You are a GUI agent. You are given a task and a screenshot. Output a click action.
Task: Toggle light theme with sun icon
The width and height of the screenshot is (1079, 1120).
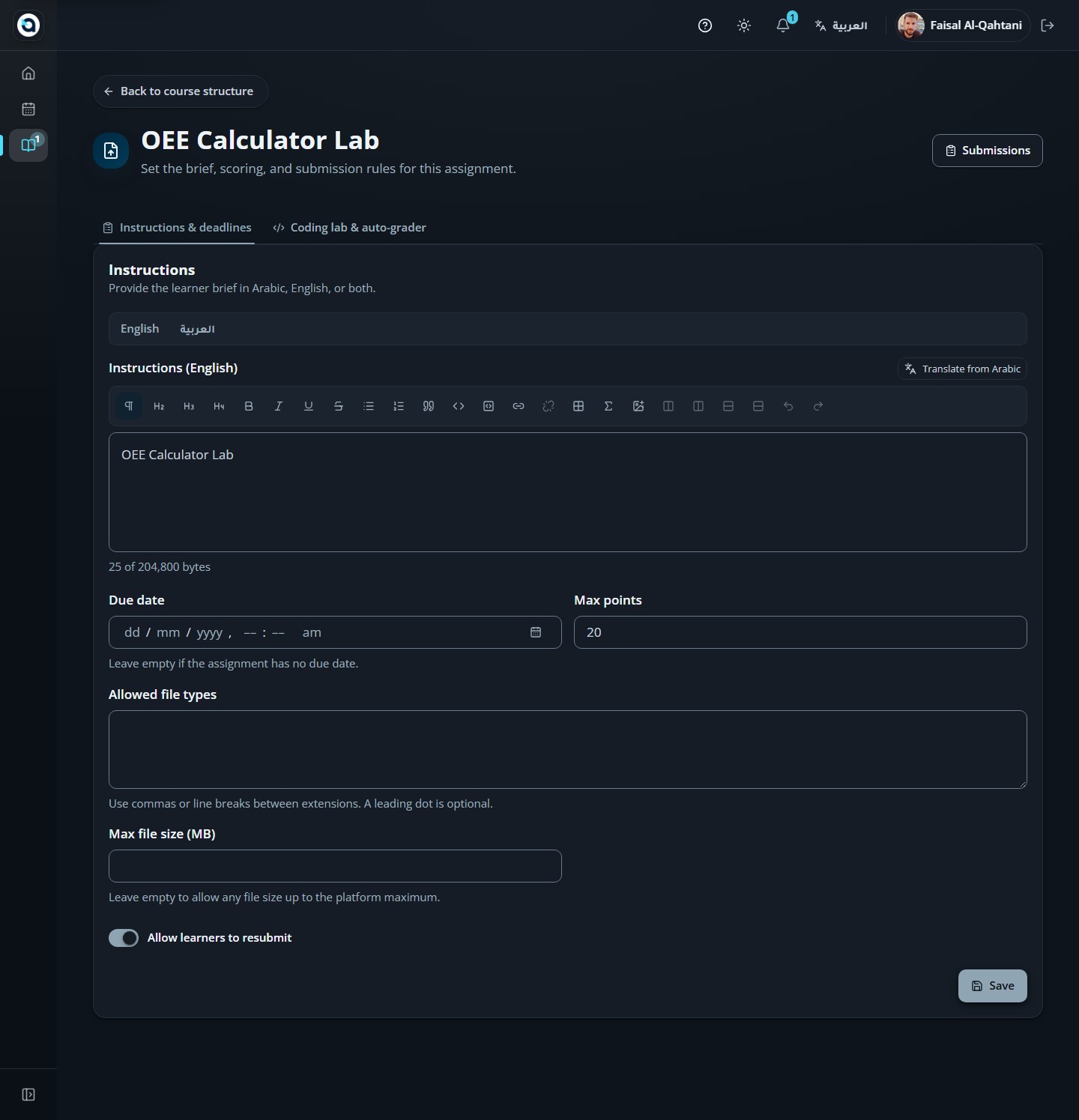click(x=744, y=25)
